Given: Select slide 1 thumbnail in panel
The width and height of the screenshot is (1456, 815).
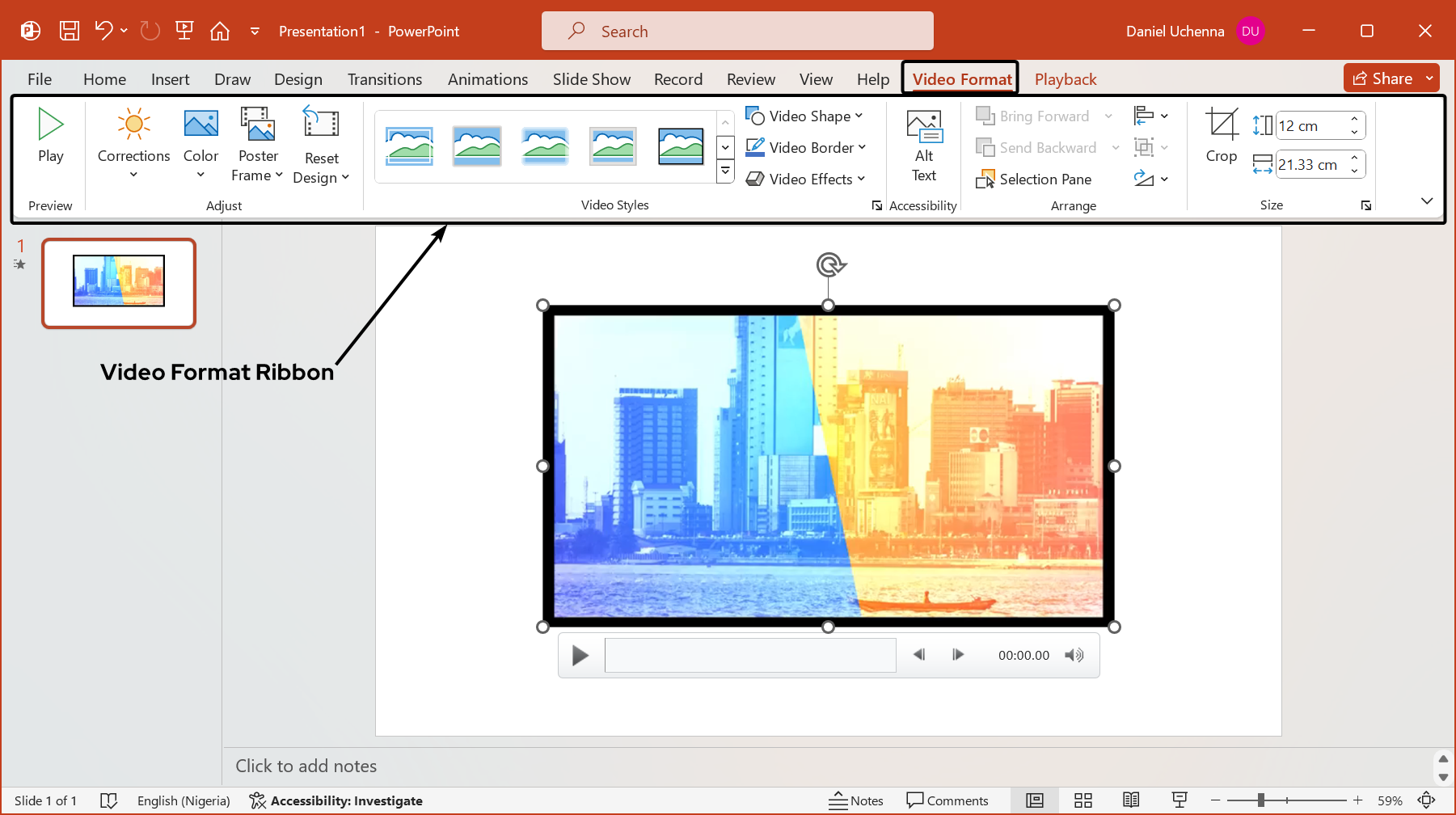Looking at the screenshot, I should pyautogui.click(x=119, y=282).
